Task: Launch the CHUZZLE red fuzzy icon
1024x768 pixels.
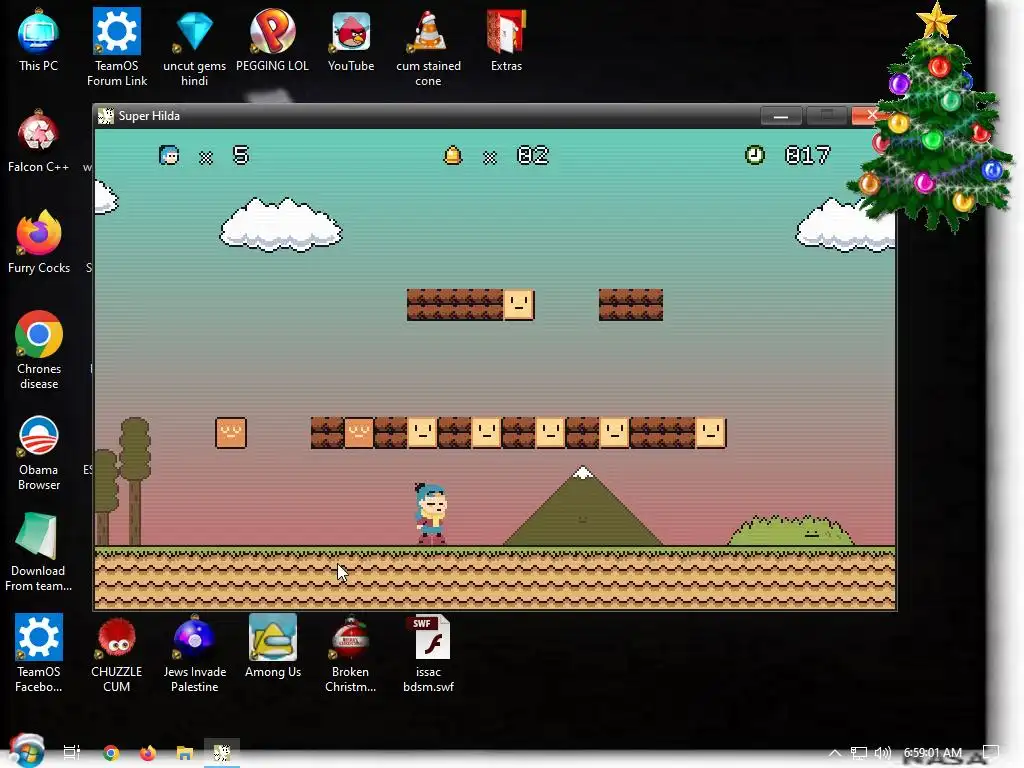Action: coord(116,653)
